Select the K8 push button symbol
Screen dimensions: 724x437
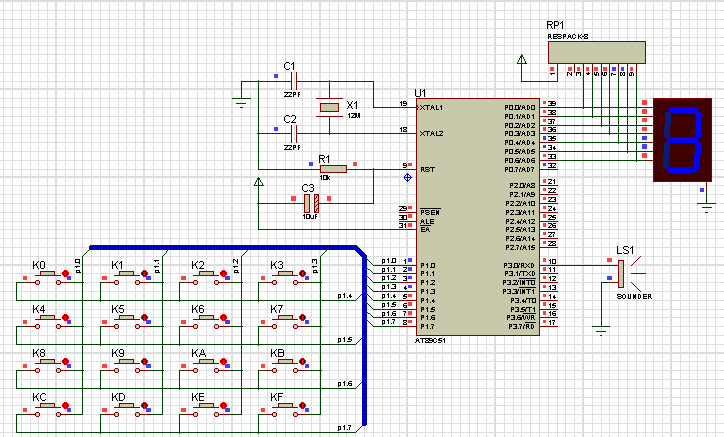click(x=48, y=365)
